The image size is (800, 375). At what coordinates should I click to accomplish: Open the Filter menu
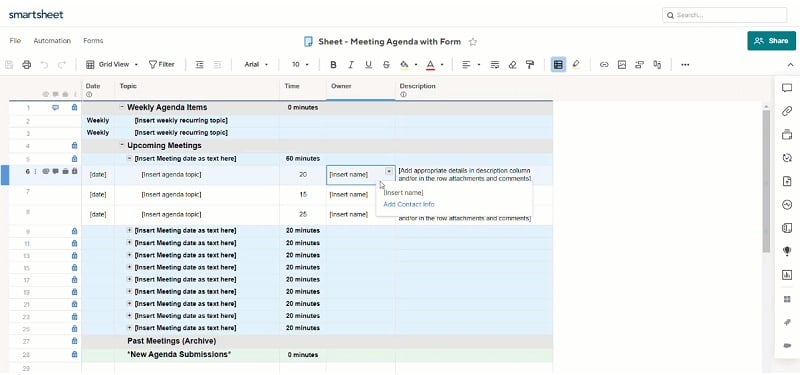[162, 65]
